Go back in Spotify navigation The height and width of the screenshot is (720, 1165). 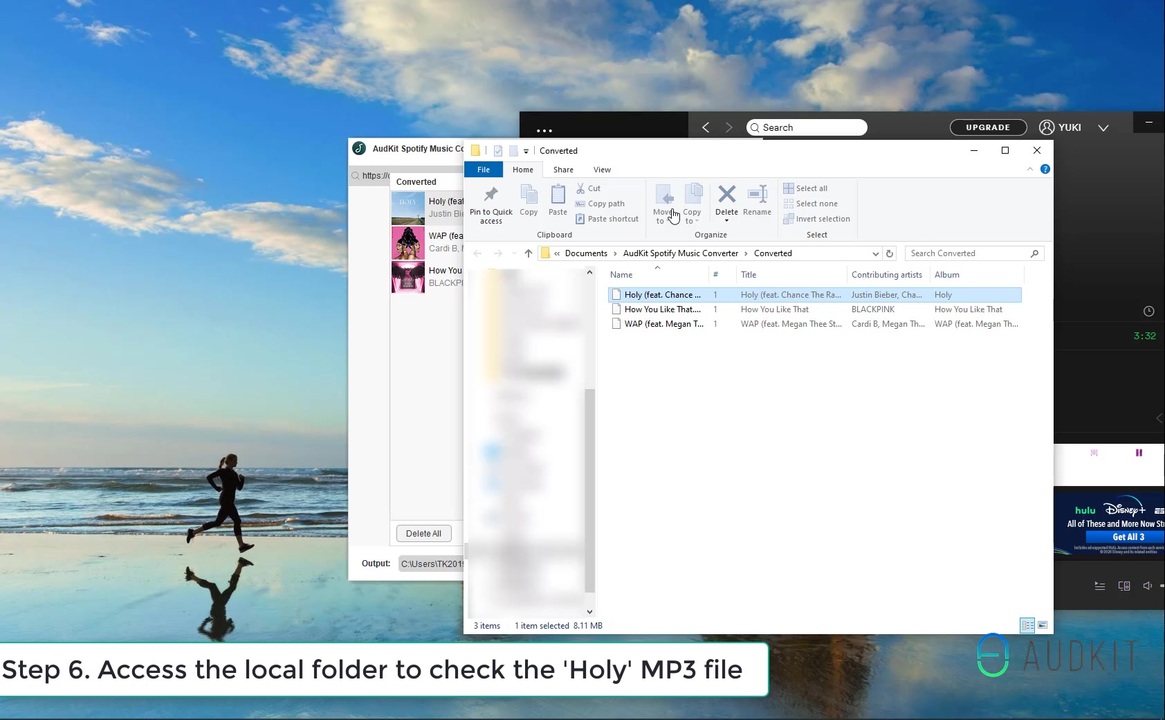705,128
